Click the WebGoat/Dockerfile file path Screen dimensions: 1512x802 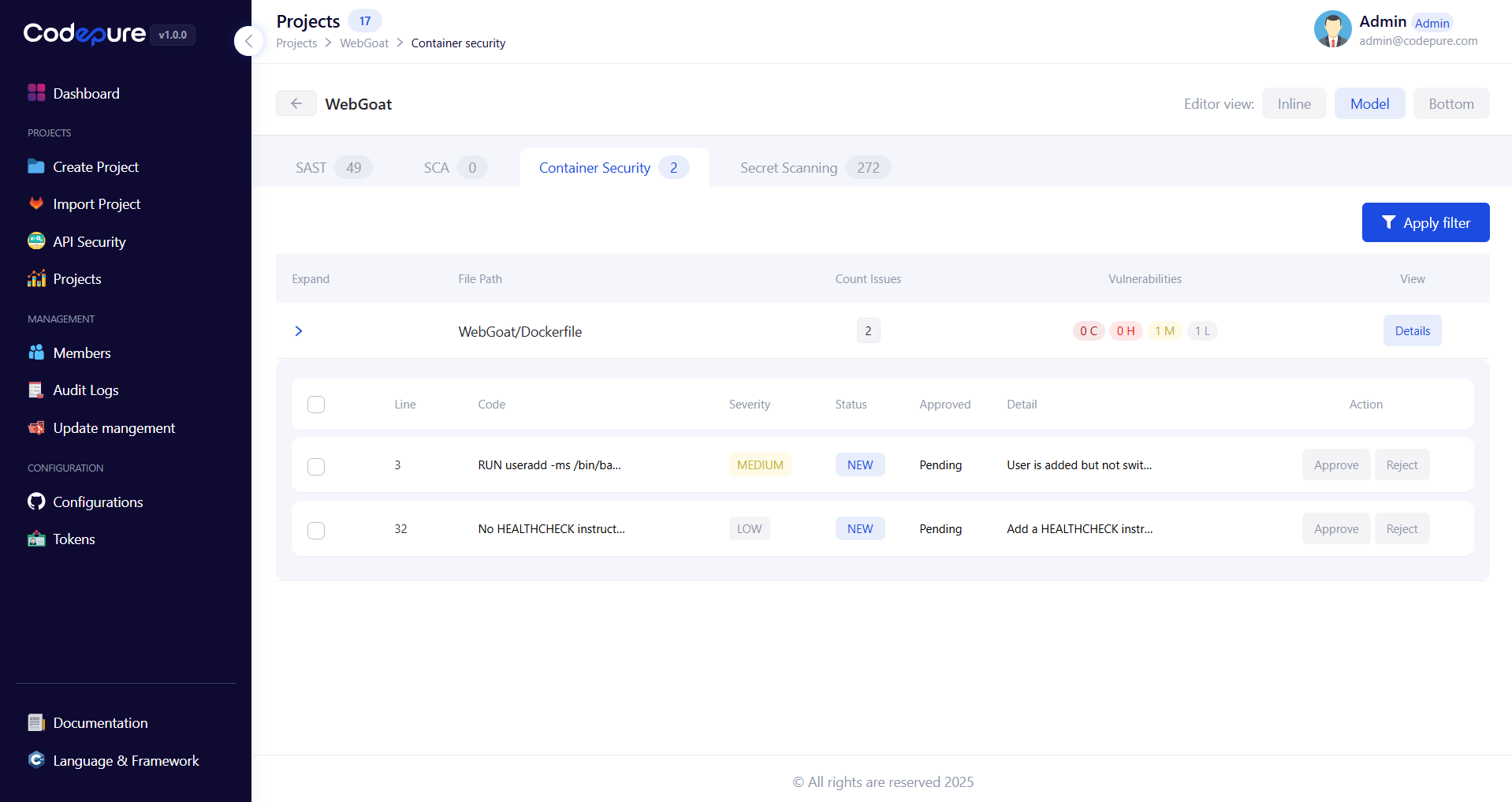pos(520,331)
